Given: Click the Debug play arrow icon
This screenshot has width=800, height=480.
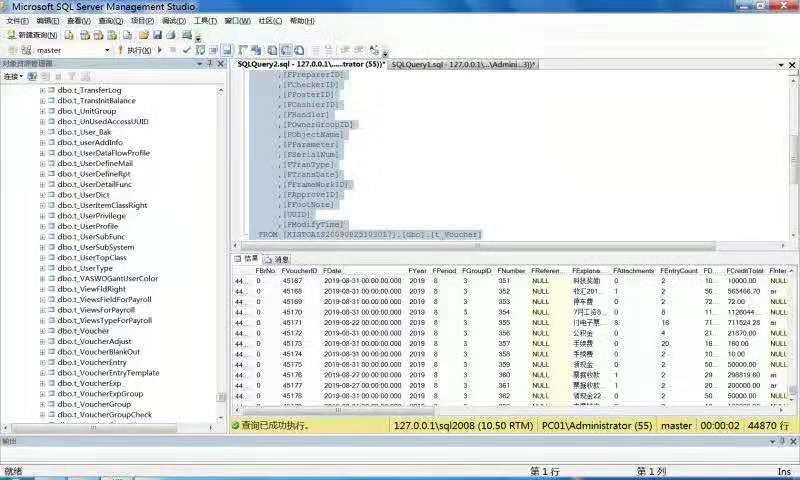Looking at the screenshot, I should (160, 50).
